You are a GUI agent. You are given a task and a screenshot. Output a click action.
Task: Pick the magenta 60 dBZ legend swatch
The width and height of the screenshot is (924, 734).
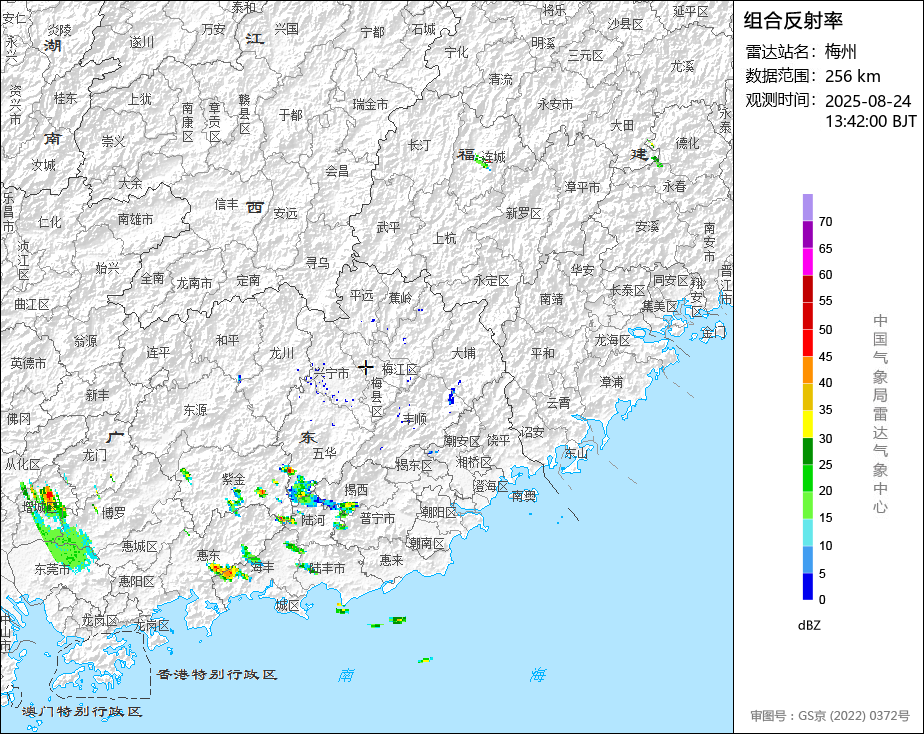click(x=808, y=262)
